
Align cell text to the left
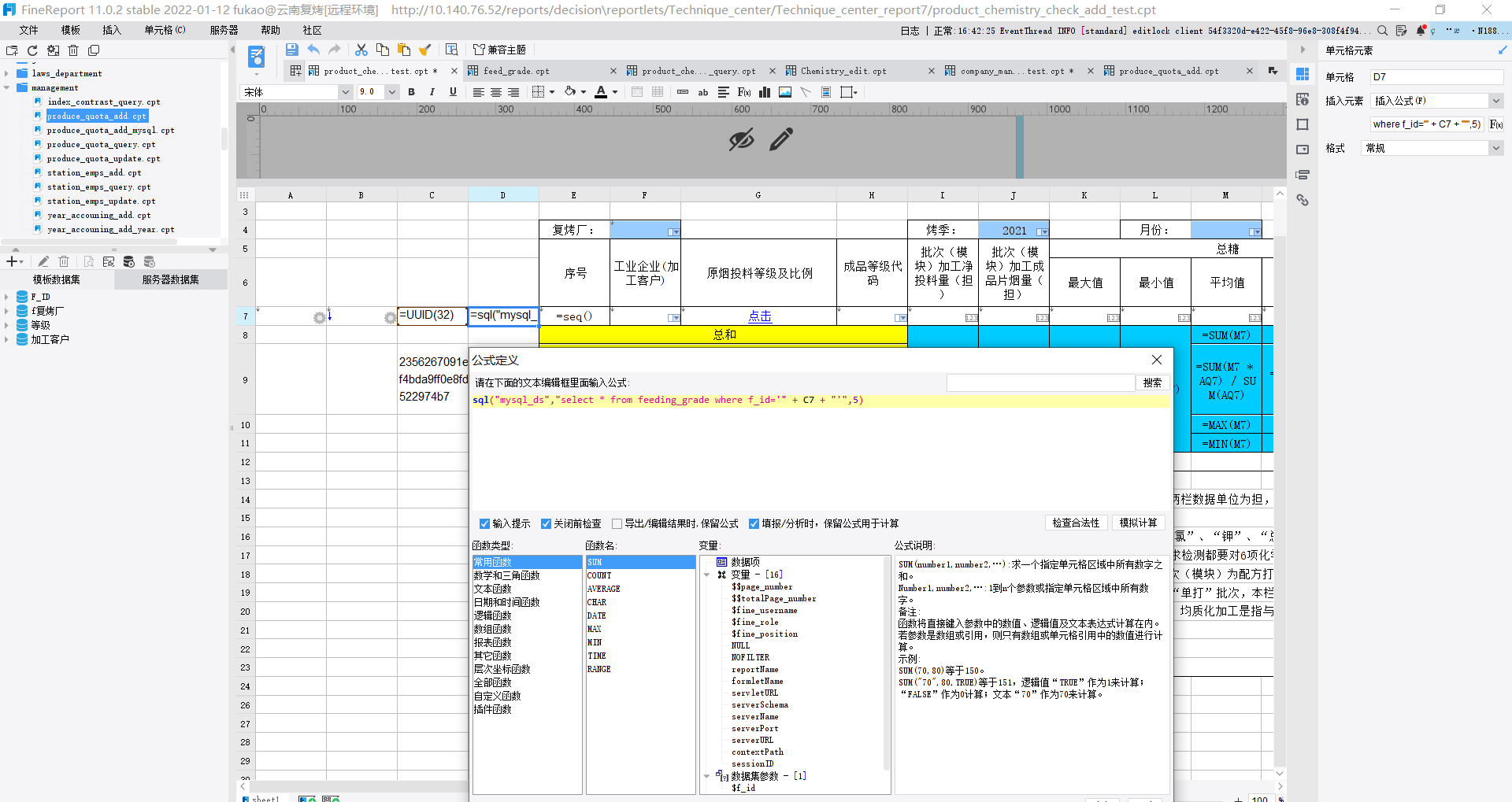coord(478,92)
